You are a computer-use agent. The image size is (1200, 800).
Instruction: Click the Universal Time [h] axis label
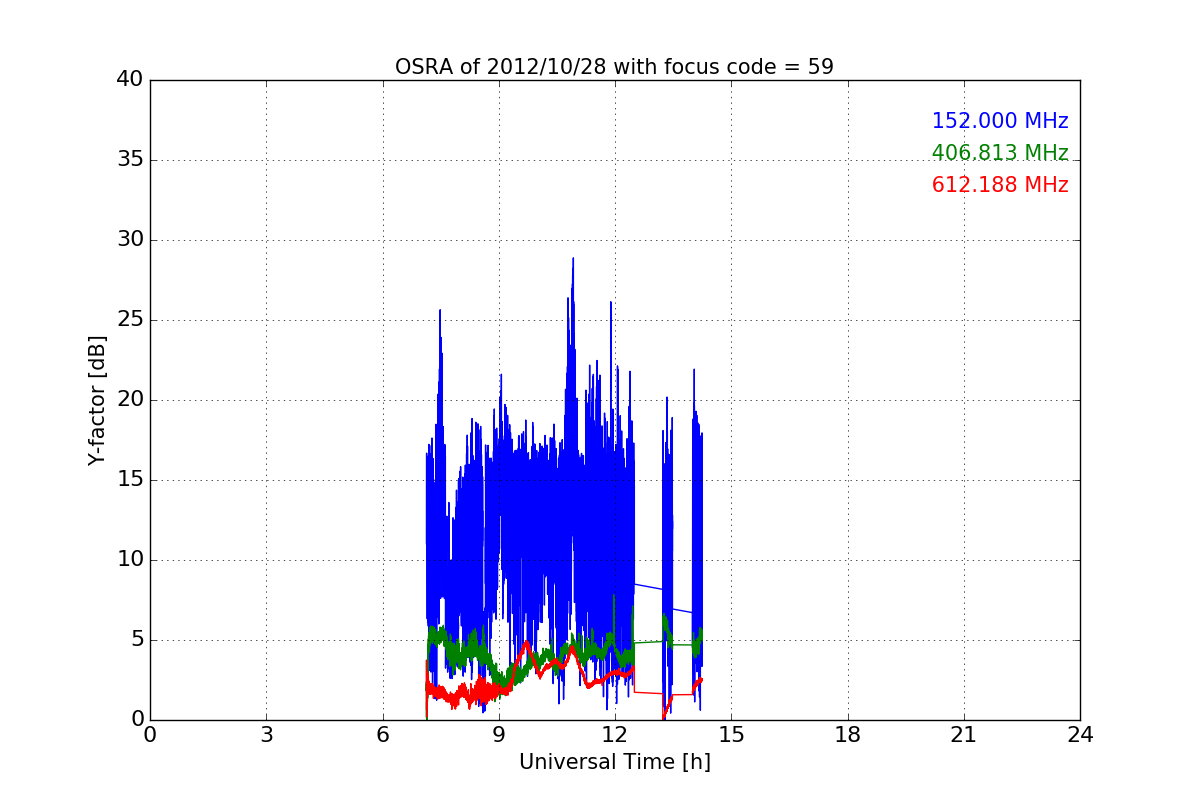[614, 762]
